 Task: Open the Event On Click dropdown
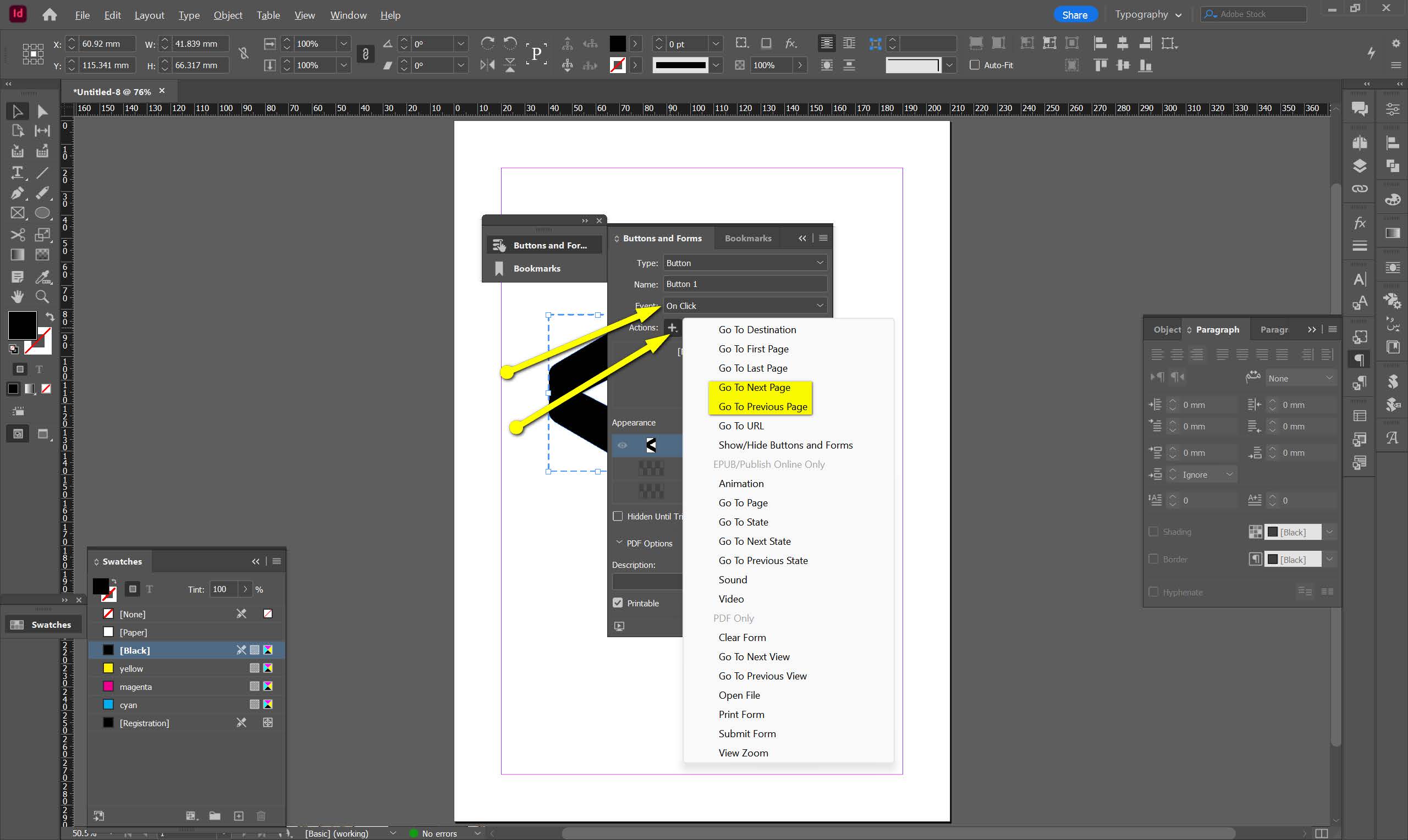coord(745,306)
